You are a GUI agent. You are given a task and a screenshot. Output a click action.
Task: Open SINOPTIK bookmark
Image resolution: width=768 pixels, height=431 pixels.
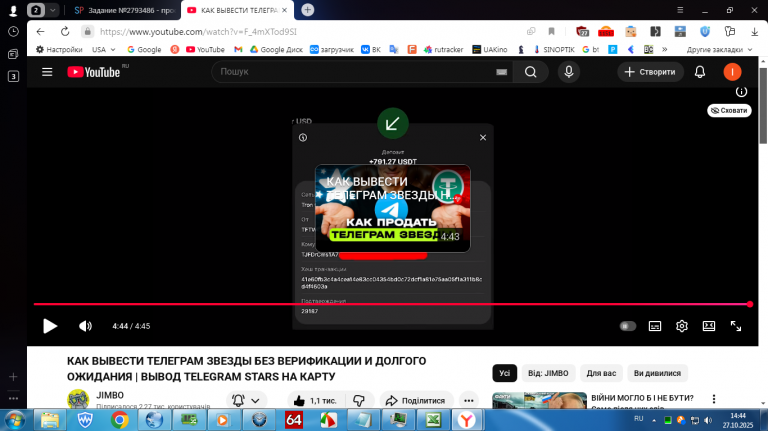(x=554, y=49)
